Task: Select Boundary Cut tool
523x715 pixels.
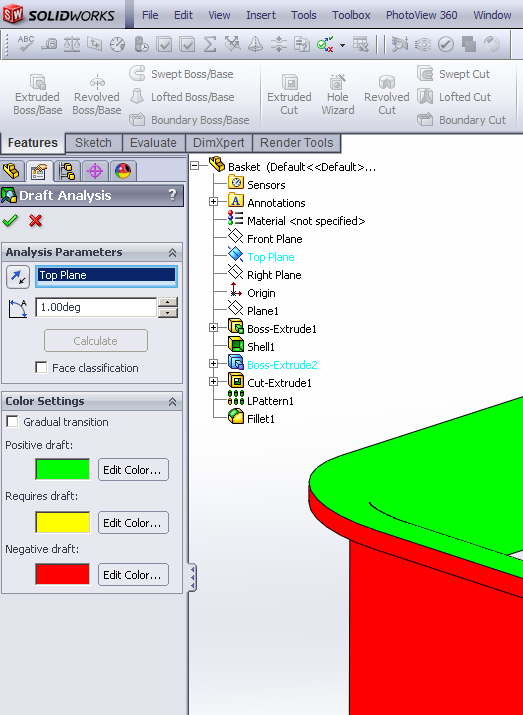Action: 461,120
